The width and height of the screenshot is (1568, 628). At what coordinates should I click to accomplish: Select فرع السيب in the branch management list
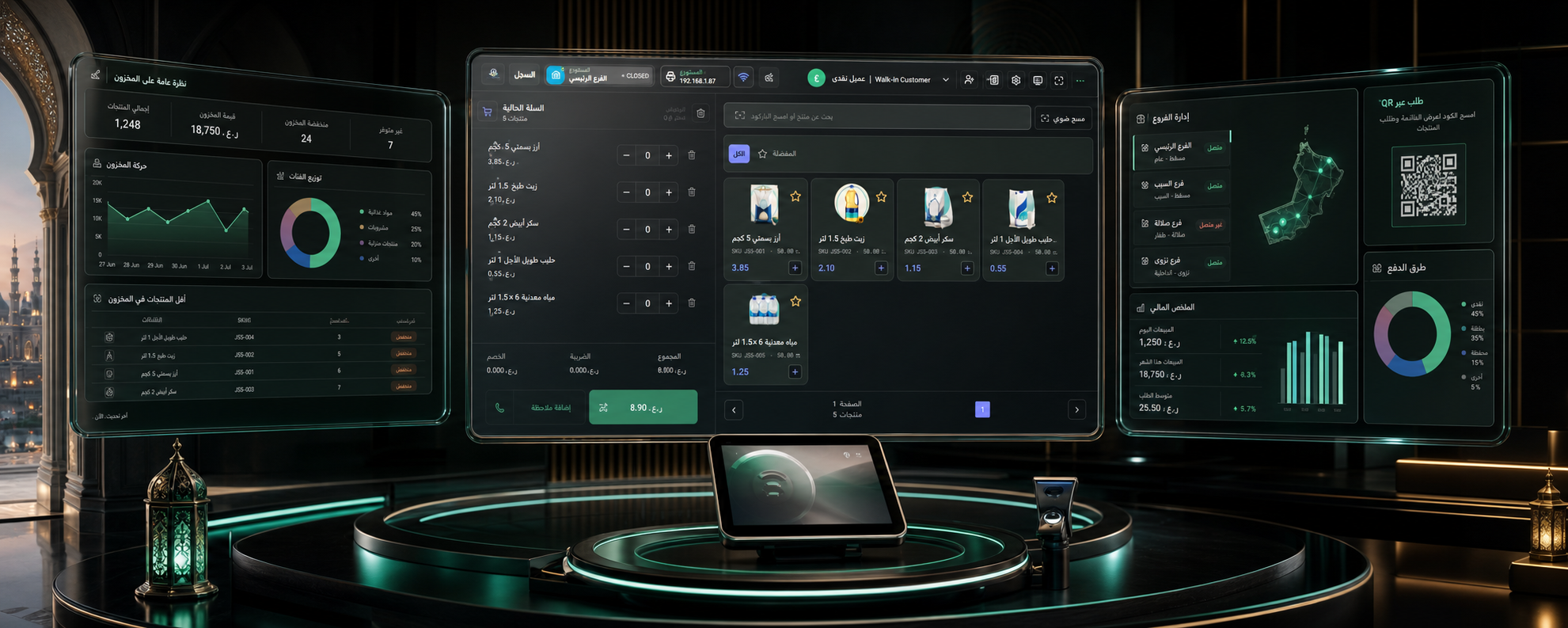[1181, 188]
